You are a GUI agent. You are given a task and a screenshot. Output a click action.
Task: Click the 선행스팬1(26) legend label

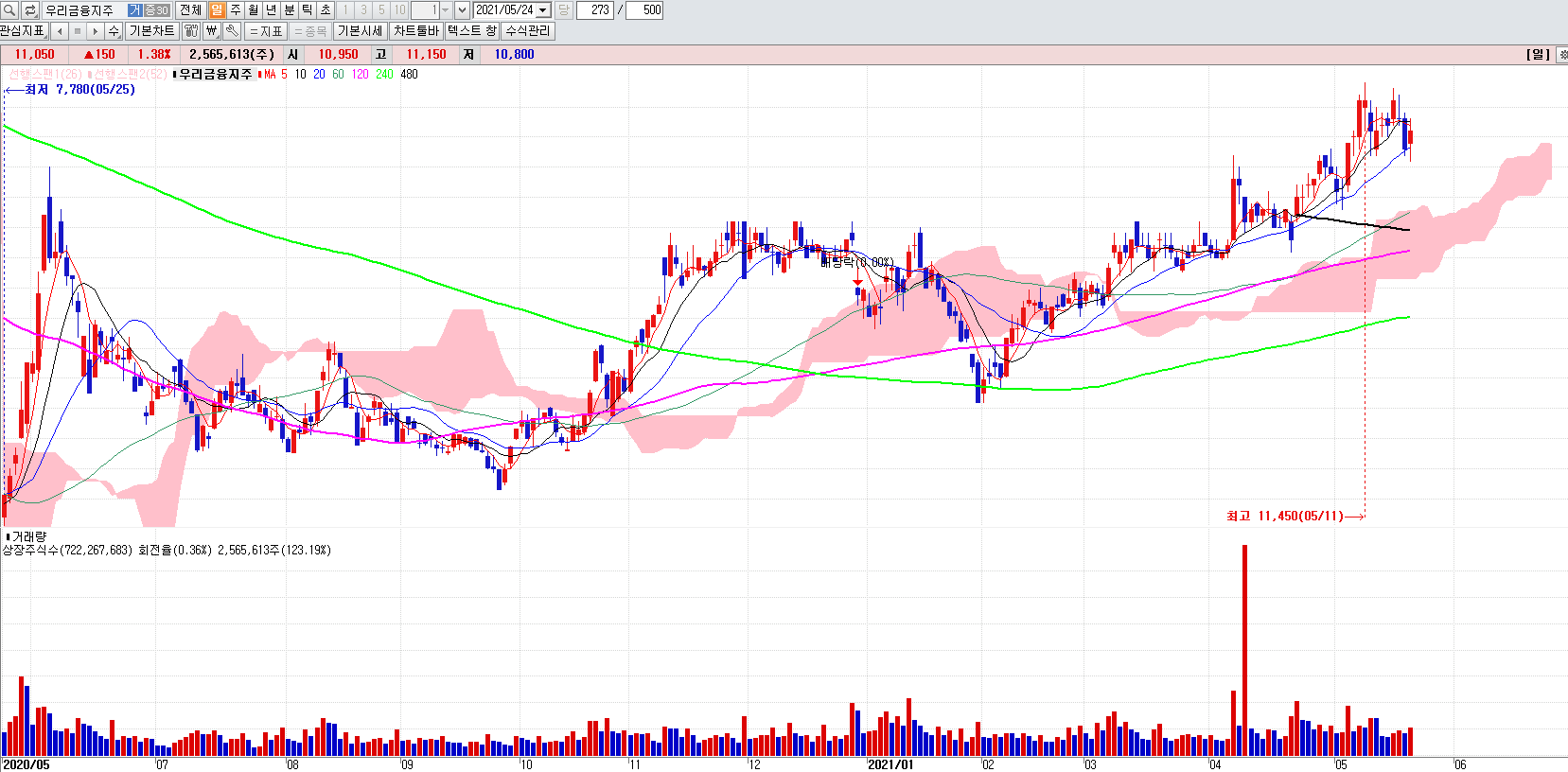(x=45, y=74)
